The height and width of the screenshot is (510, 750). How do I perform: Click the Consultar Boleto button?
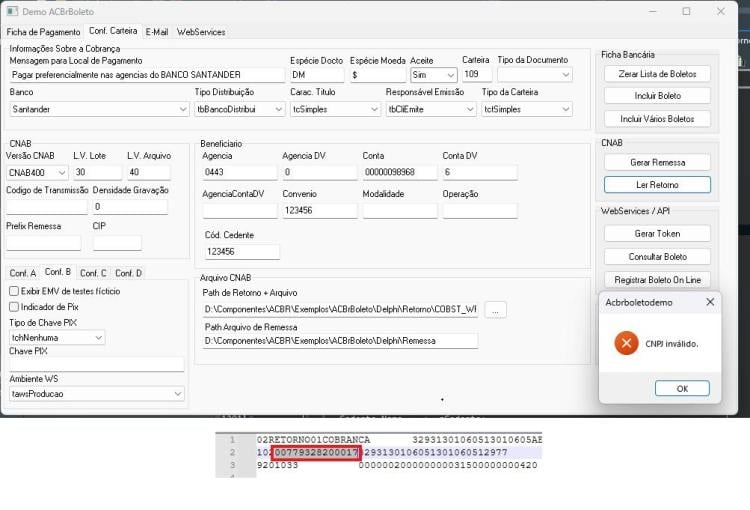(x=657, y=256)
